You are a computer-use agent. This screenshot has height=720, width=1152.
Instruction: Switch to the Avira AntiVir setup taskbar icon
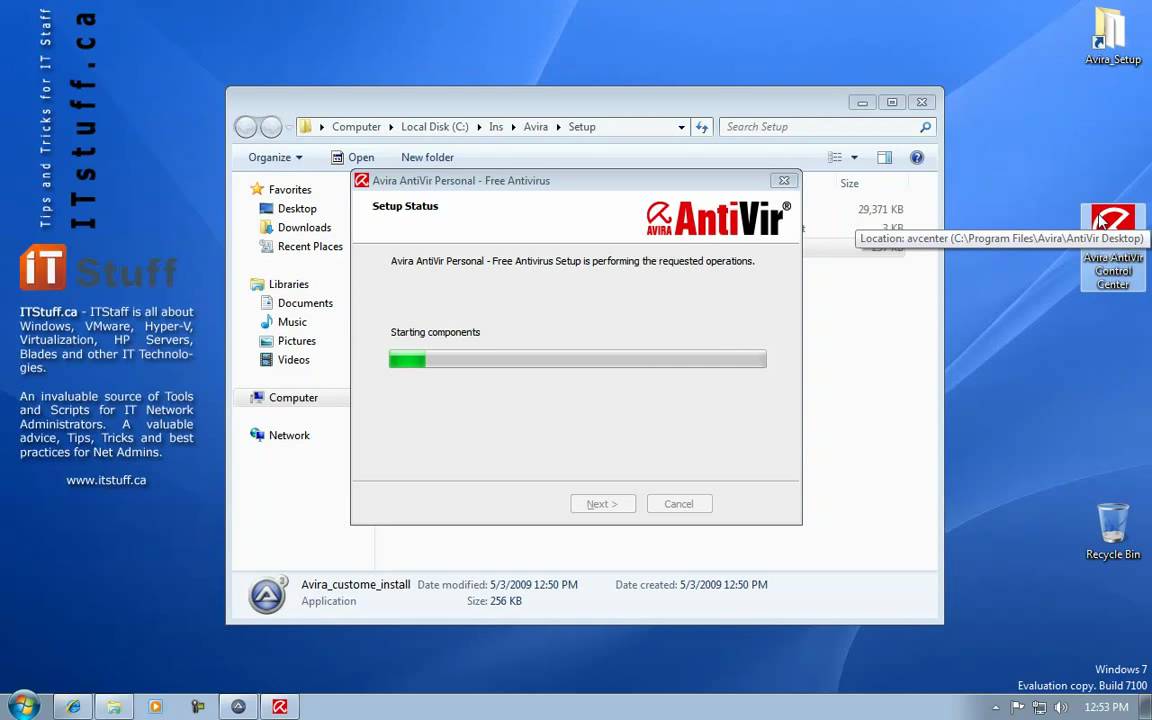279,707
